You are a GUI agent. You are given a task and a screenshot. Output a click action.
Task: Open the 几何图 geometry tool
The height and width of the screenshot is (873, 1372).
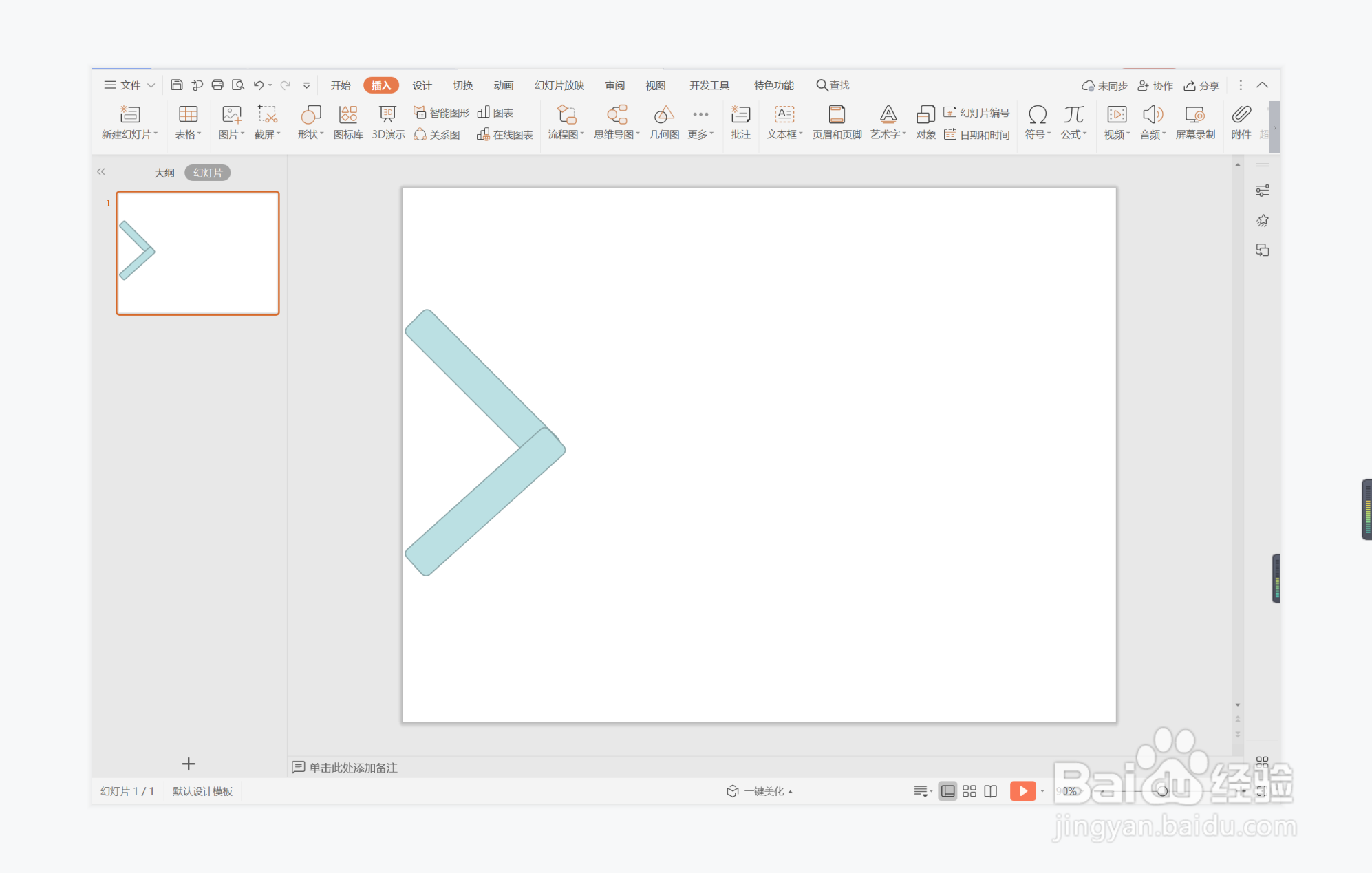pyautogui.click(x=664, y=122)
